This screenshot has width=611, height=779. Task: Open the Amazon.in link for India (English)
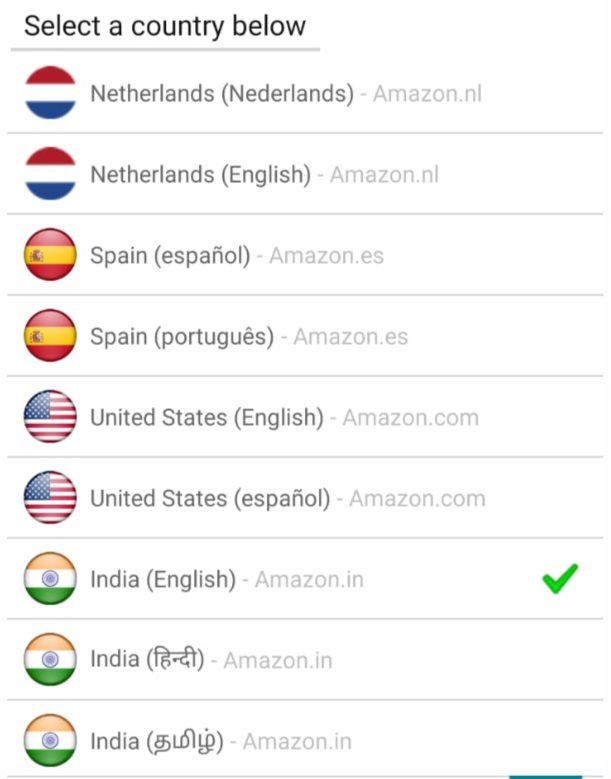tap(309, 580)
